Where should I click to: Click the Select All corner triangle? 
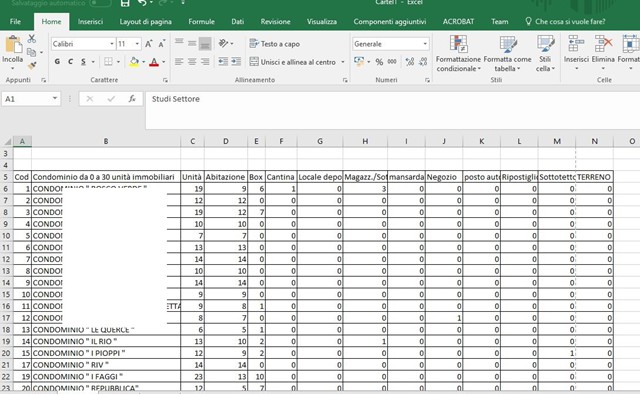pos(7,141)
